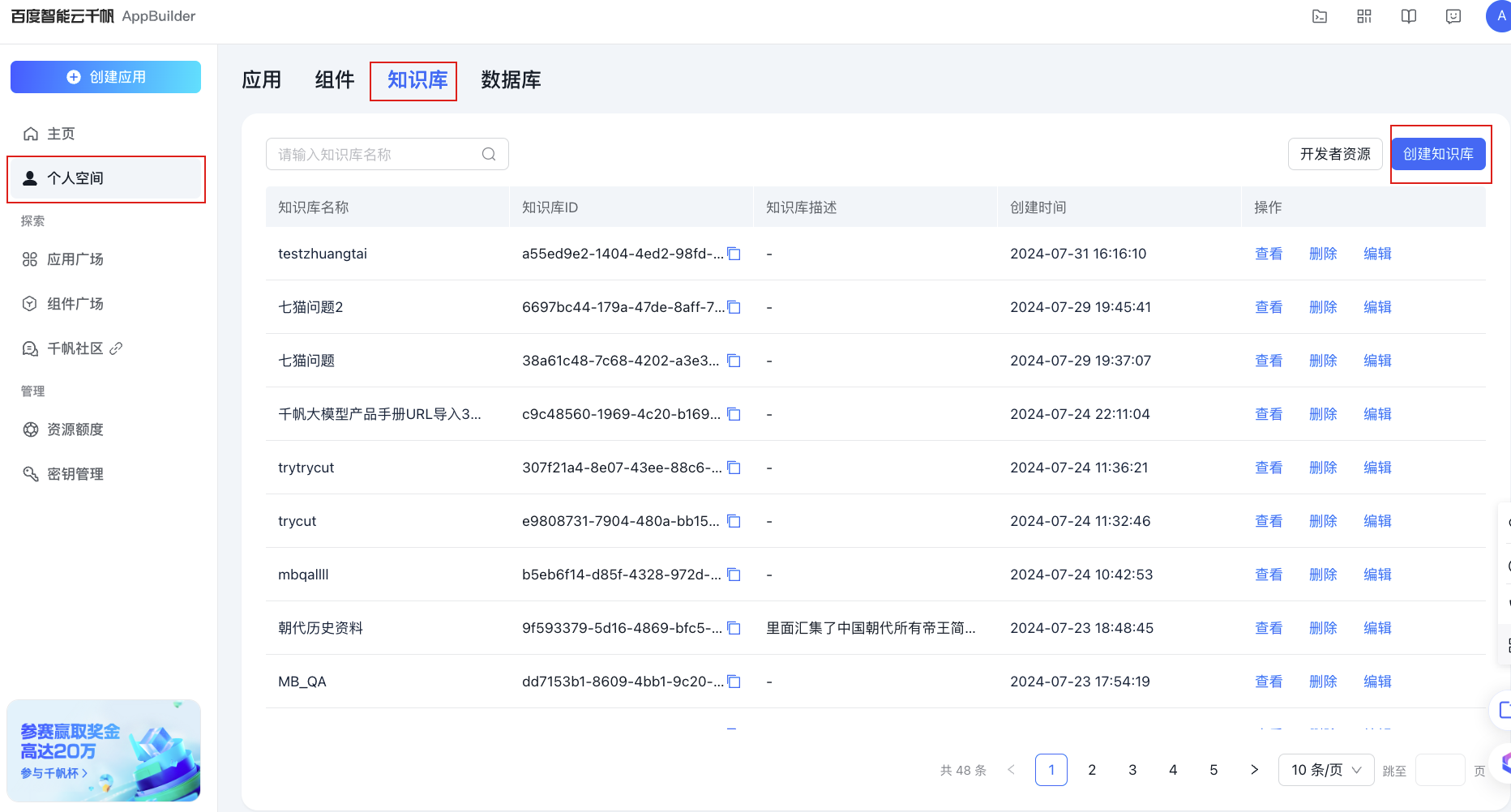Image resolution: width=1511 pixels, height=812 pixels.
Task: Copy the trytrycut ID
Action: (x=734, y=468)
